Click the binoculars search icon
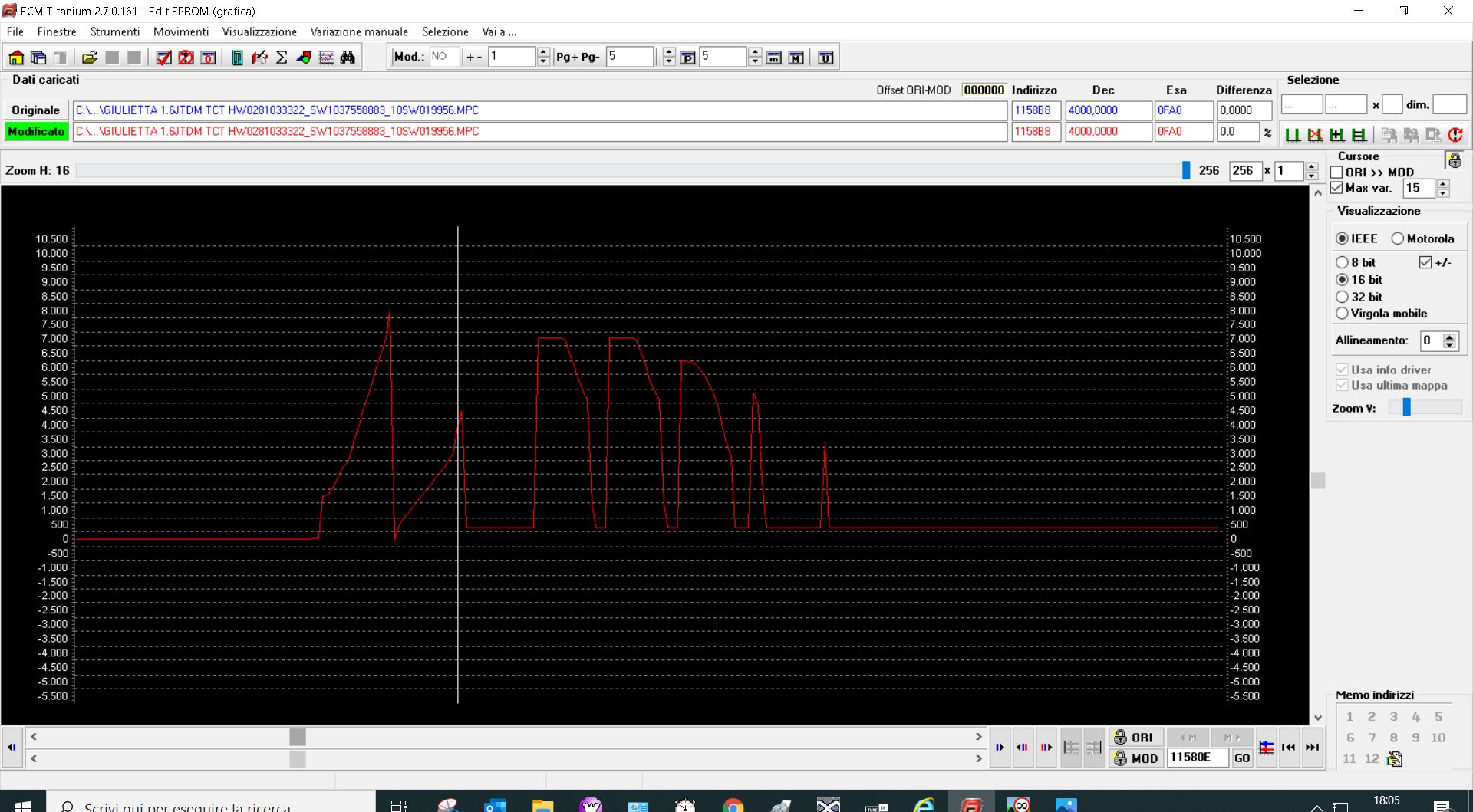This screenshot has width=1473, height=812. (348, 58)
